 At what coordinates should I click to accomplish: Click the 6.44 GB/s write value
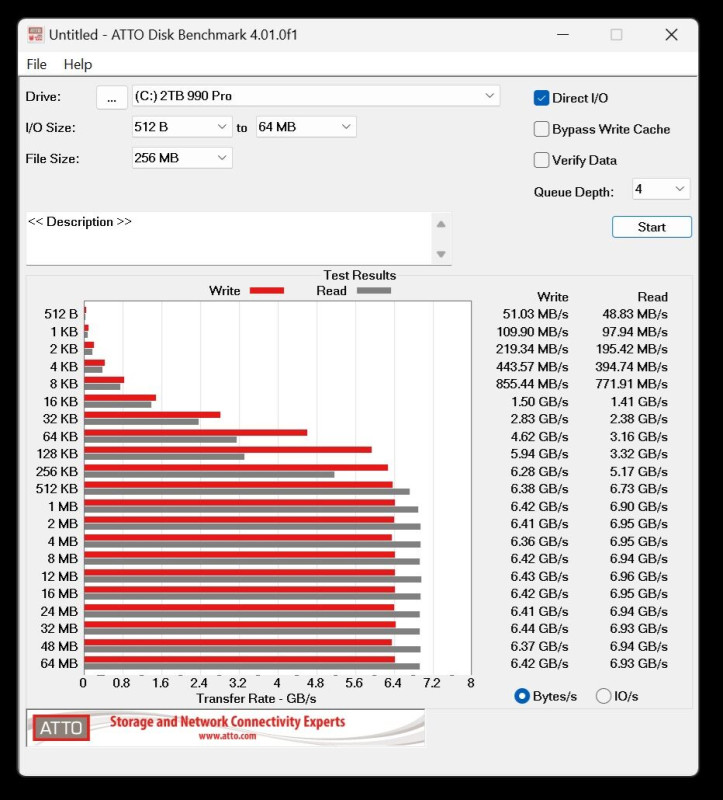(x=539, y=629)
